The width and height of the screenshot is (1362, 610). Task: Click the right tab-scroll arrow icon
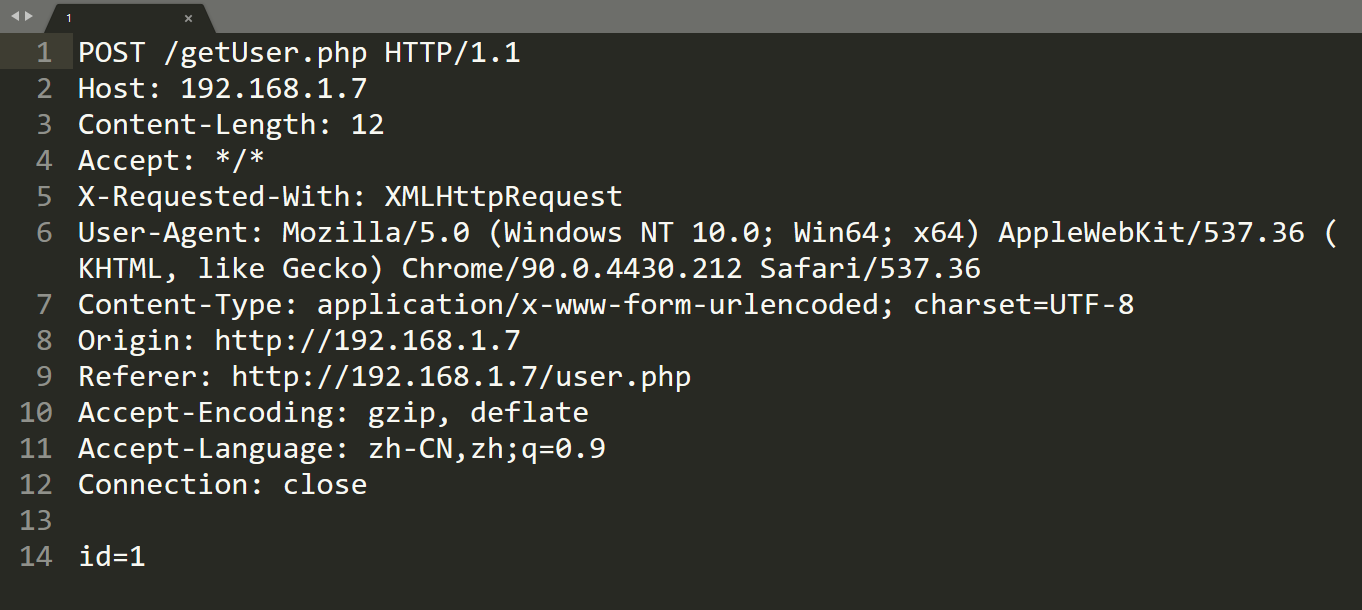click(28, 16)
